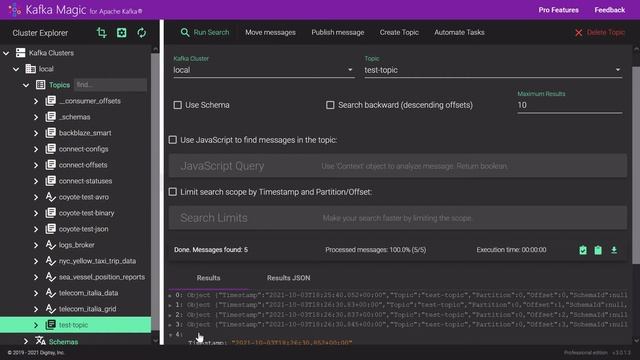The height and width of the screenshot is (360, 640).
Task: Download the results with the download icon
Action: 614,250
